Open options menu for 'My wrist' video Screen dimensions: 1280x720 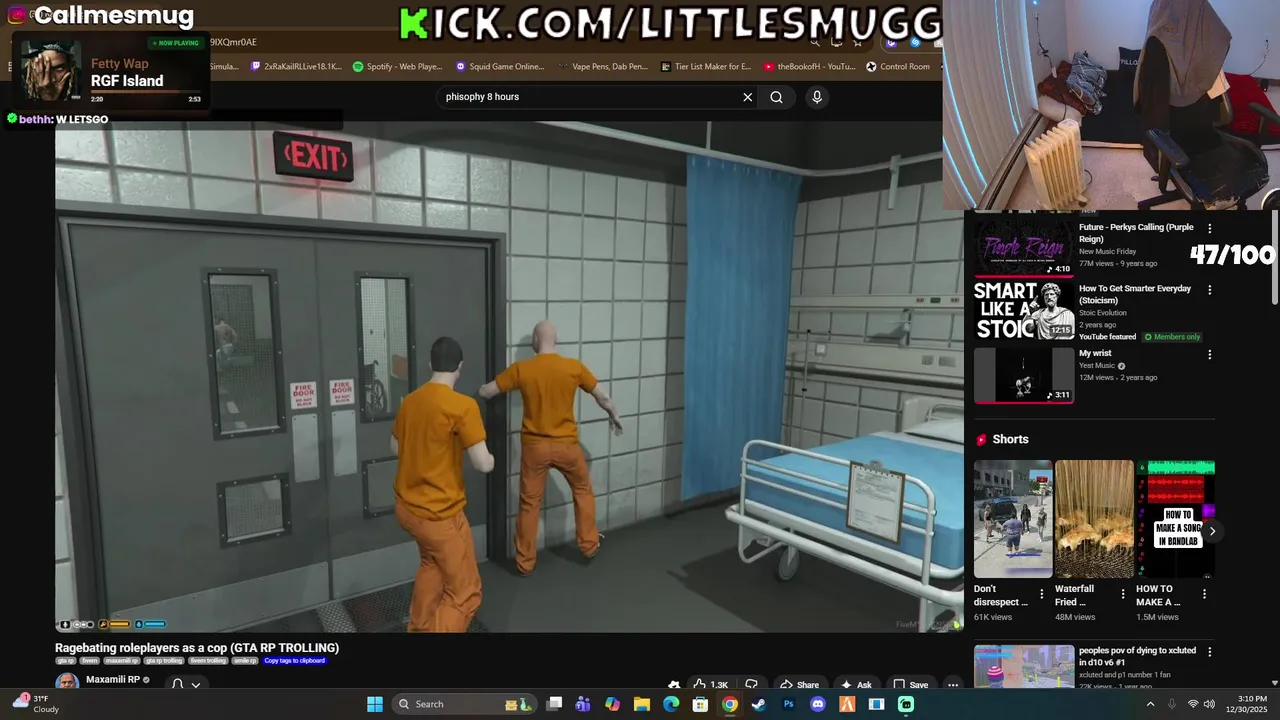point(1210,355)
